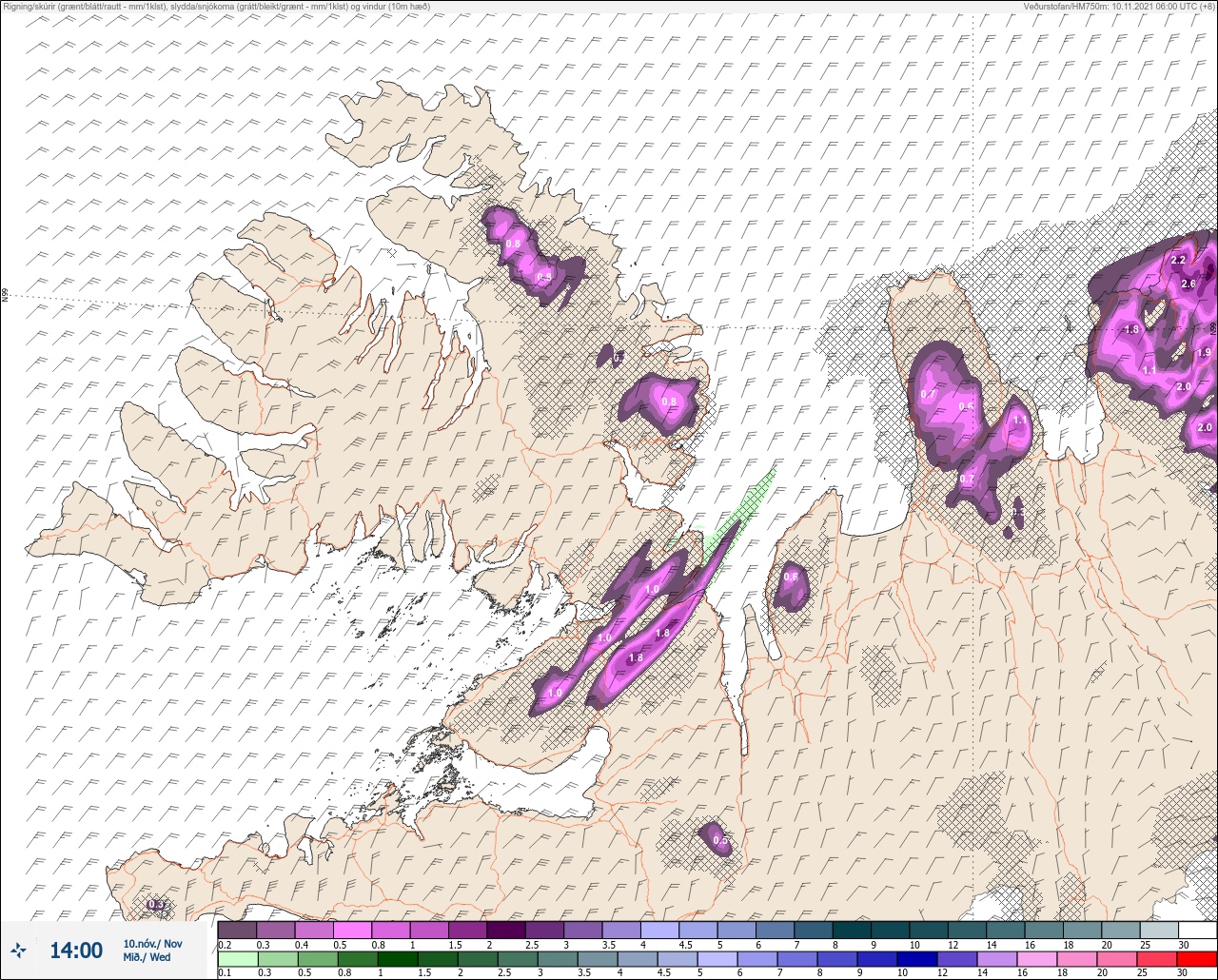Pick the white 30 swatch in the top scale
Screen dimensions: 1218x980
[1198, 930]
